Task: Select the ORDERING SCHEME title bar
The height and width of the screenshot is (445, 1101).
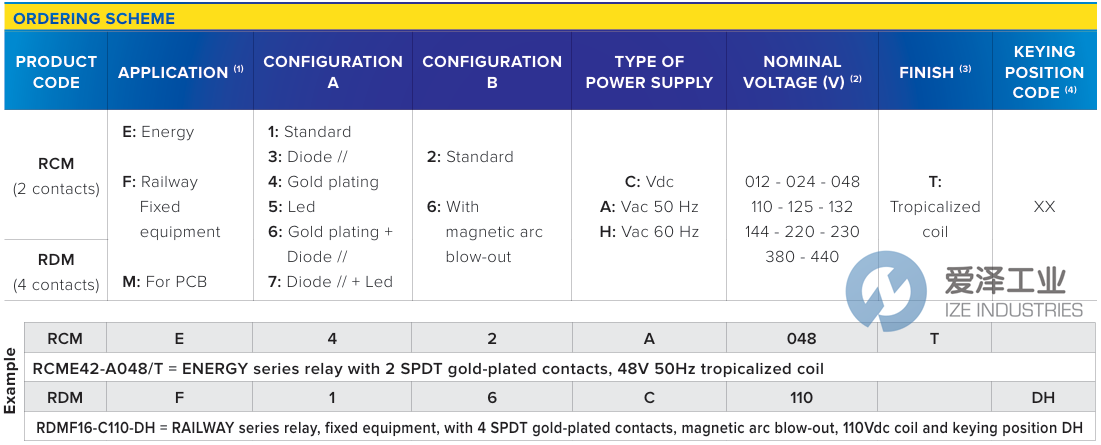Action: point(94,18)
